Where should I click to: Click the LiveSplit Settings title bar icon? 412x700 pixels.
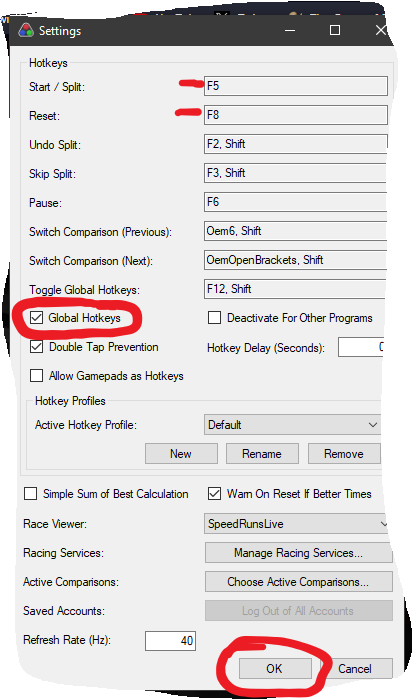coord(25,30)
